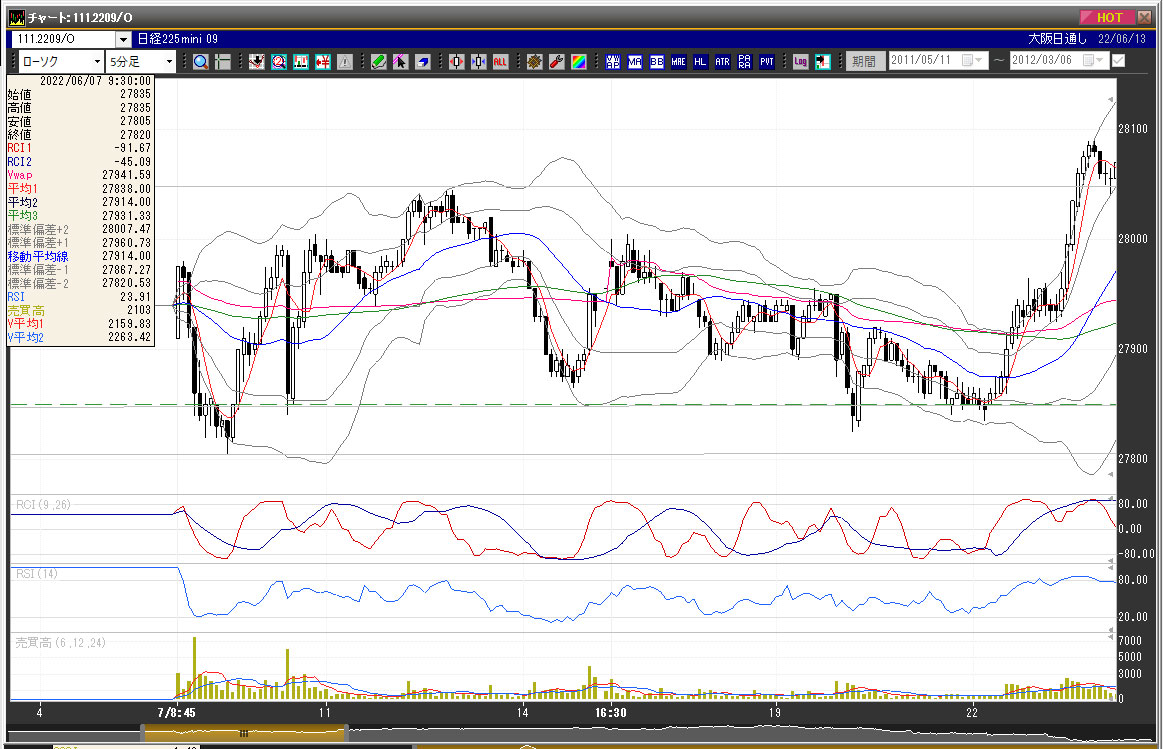This screenshot has height=749, width=1163.
Task: Click the circled number 2 search icon
Action: tap(279, 62)
